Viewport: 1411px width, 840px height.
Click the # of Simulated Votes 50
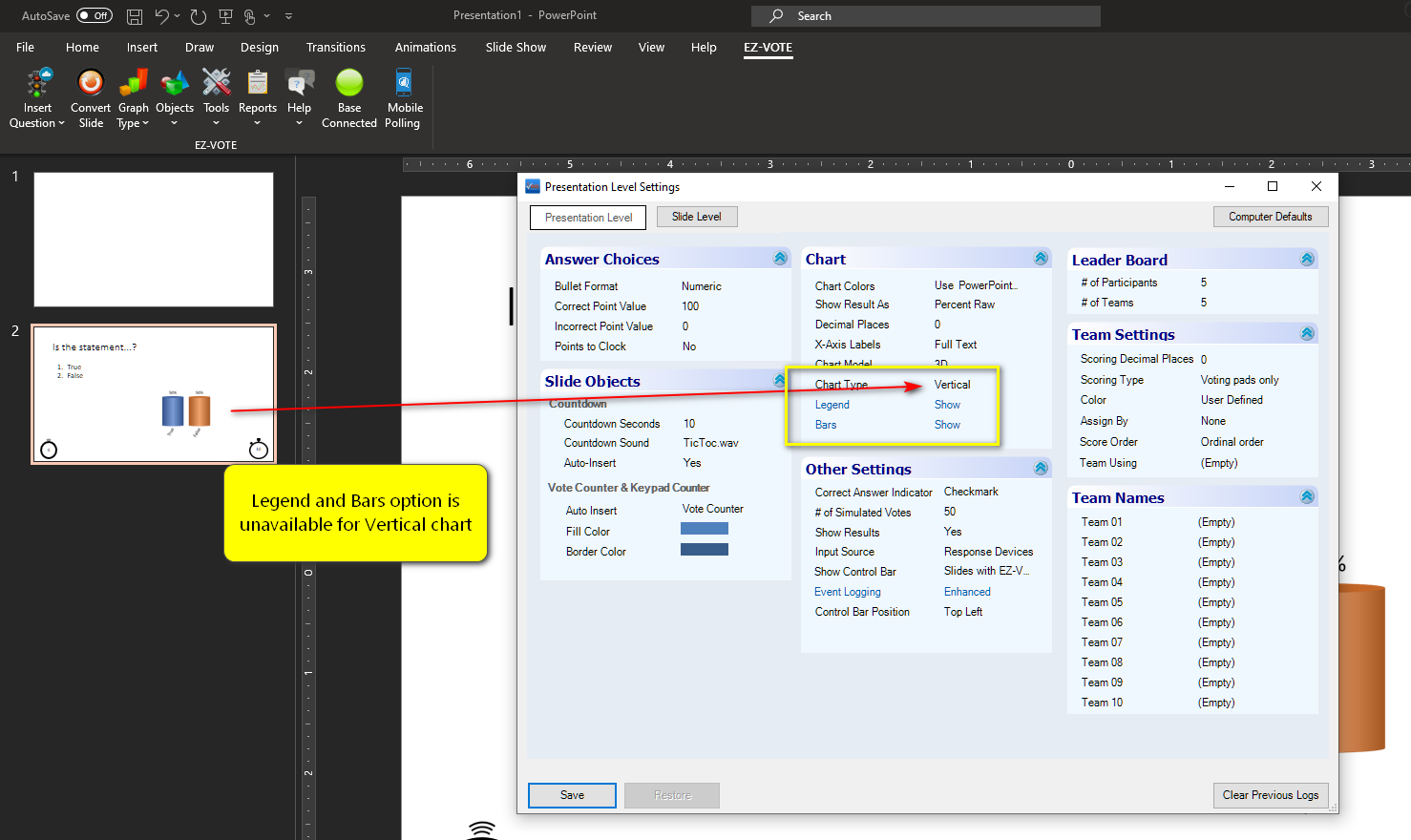950,512
